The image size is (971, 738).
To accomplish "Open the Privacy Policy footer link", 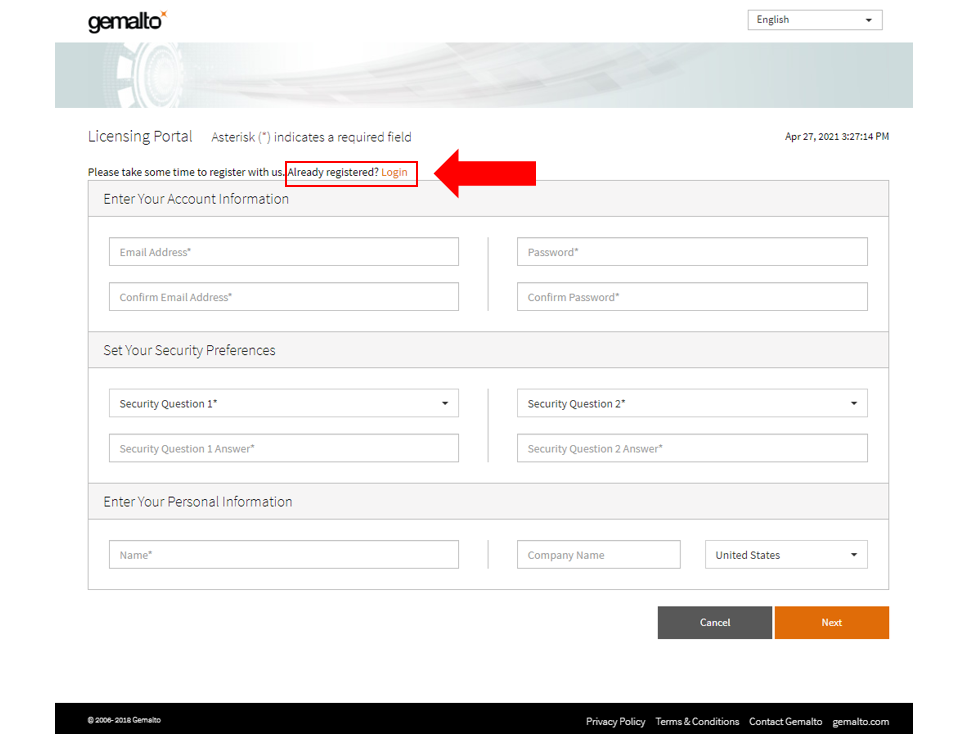I will click(x=615, y=721).
